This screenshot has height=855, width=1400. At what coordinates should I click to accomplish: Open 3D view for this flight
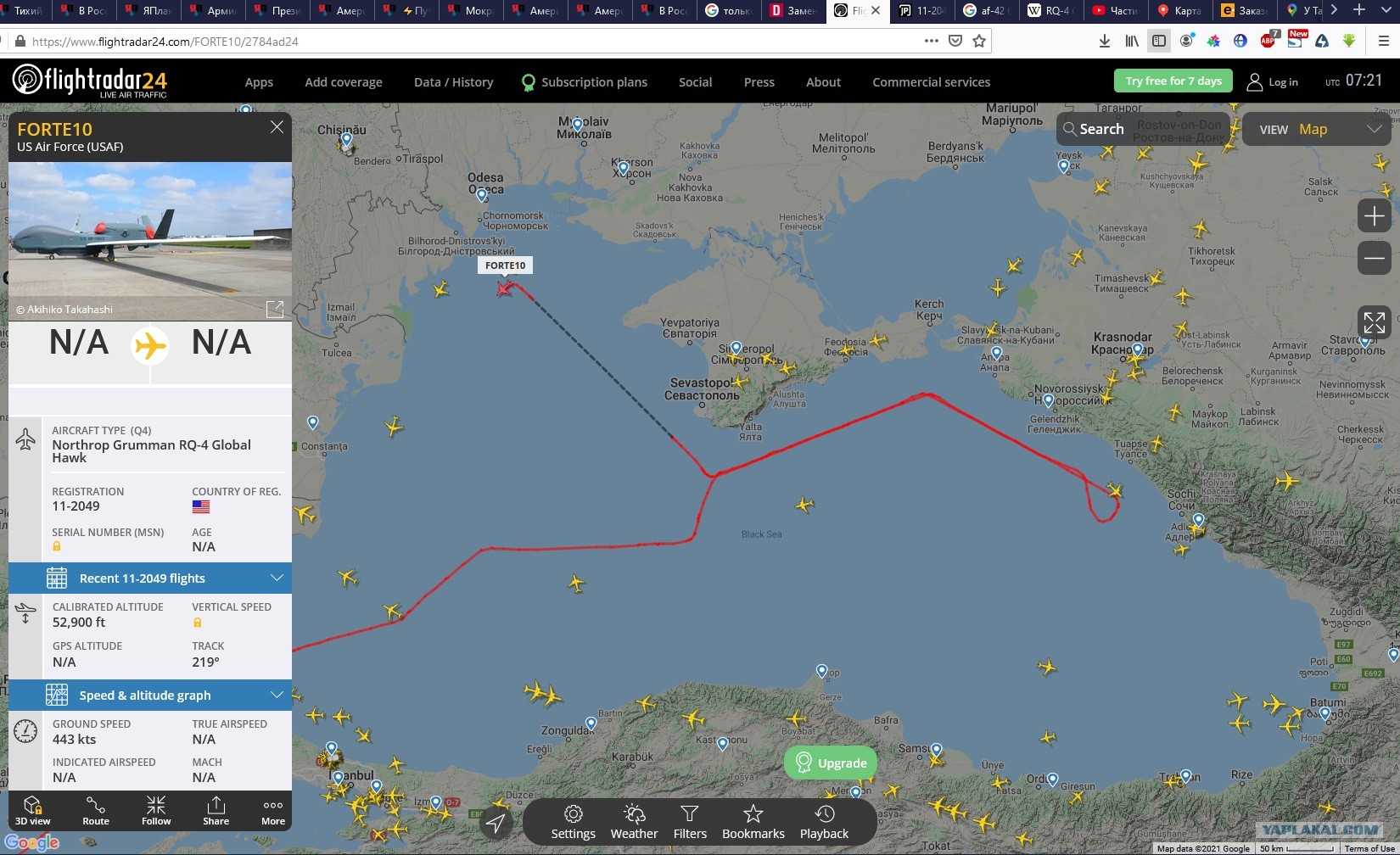point(32,811)
